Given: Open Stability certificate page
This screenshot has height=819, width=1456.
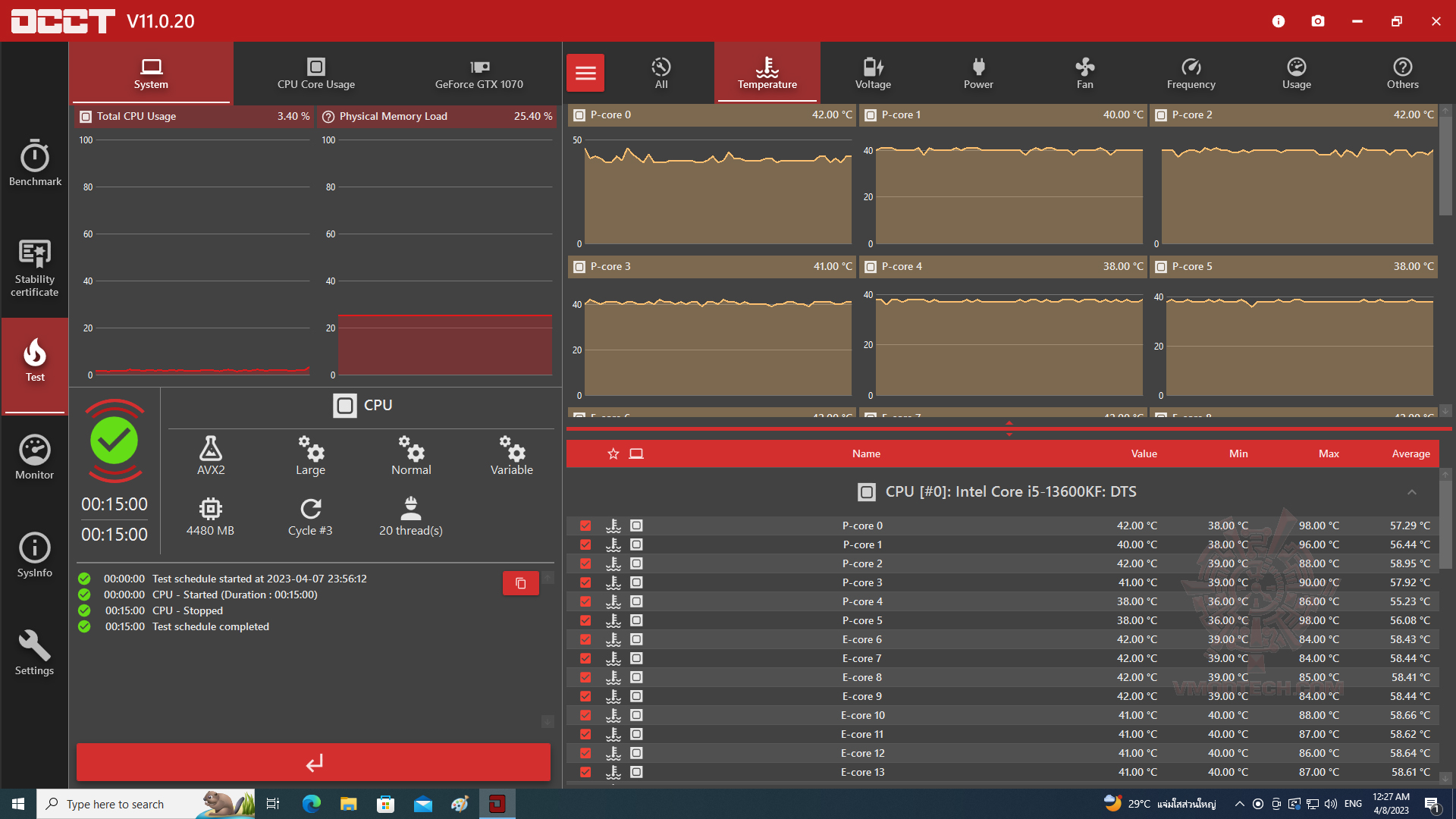Looking at the screenshot, I should (x=35, y=267).
